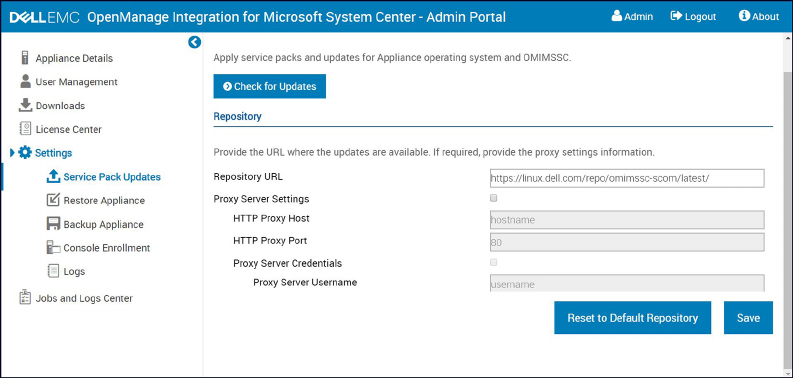Click Reset to Default Repository
Screen dimensions: 793x378
click(x=633, y=318)
